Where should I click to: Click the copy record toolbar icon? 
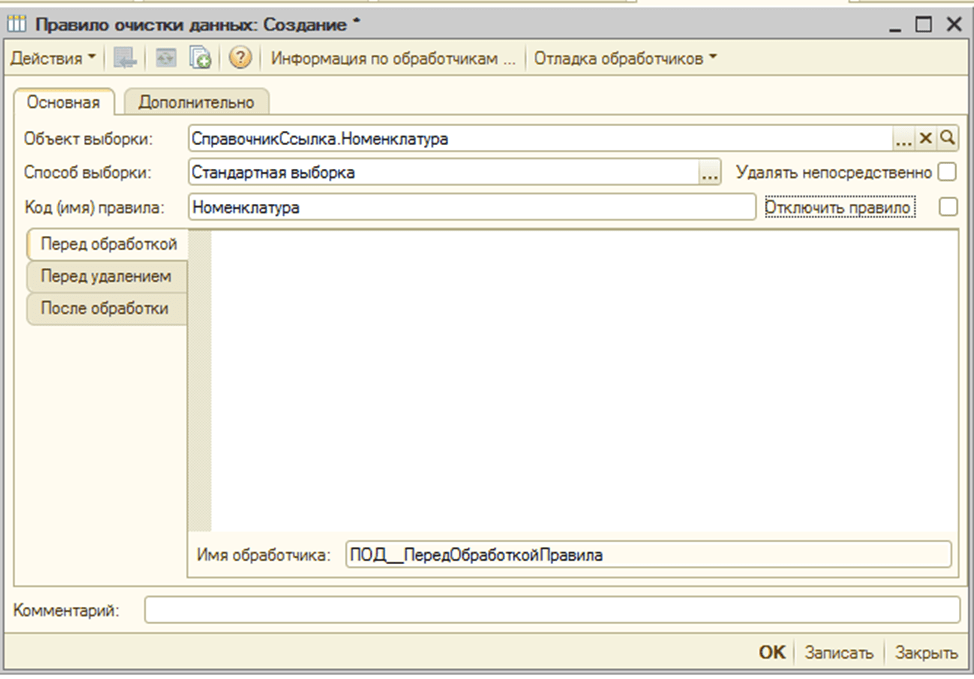click(x=200, y=59)
